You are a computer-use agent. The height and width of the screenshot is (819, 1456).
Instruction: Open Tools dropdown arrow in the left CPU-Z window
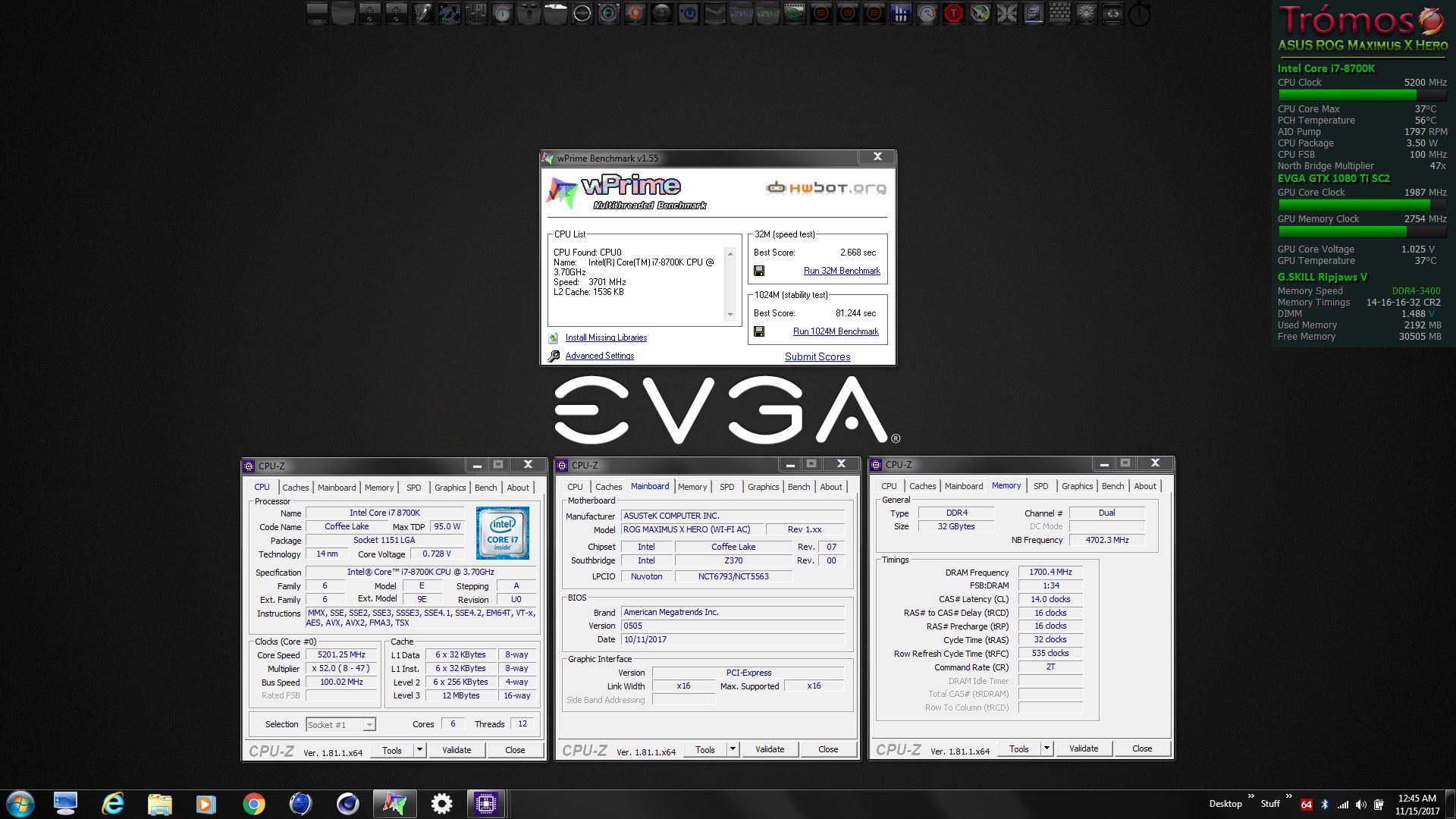pyautogui.click(x=419, y=750)
